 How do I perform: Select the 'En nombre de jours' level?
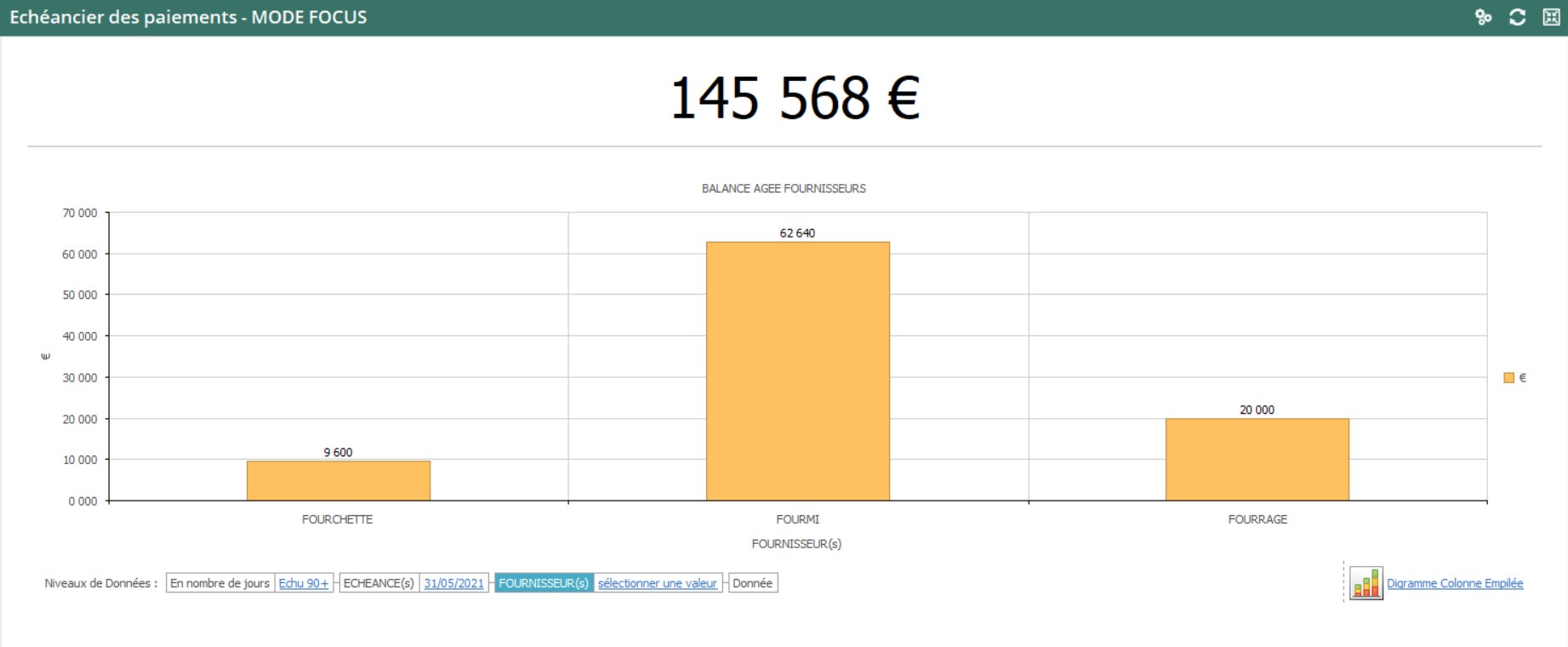(220, 583)
